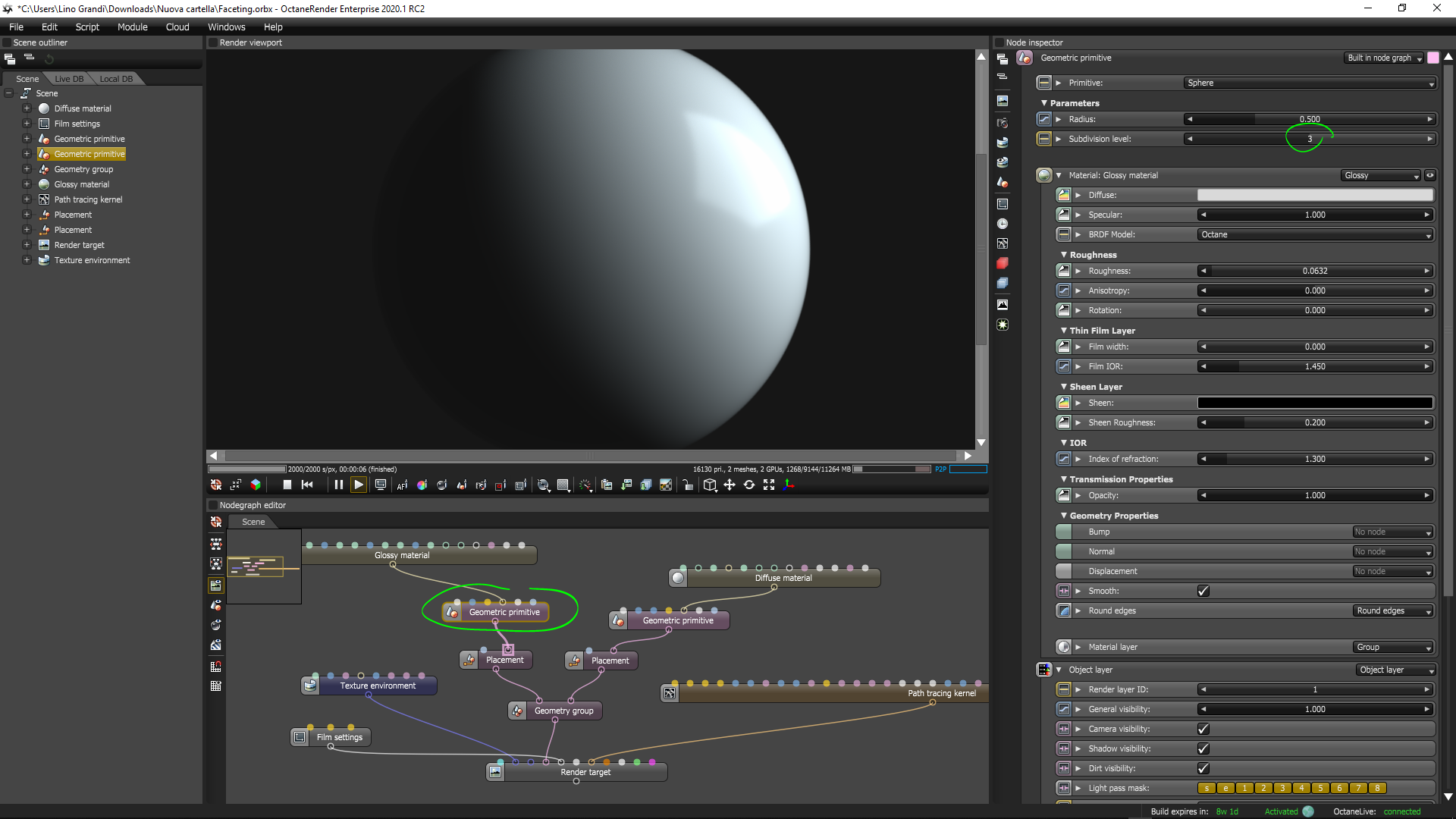1456x819 pixels.
Task: Click the restart render icon
Action: click(x=307, y=485)
